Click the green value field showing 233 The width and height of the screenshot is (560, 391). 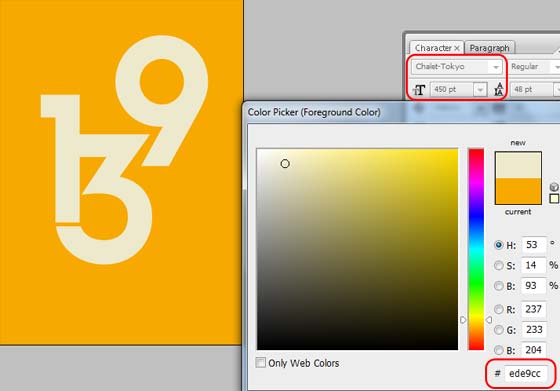pyautogui.click(x=534, y=330)
